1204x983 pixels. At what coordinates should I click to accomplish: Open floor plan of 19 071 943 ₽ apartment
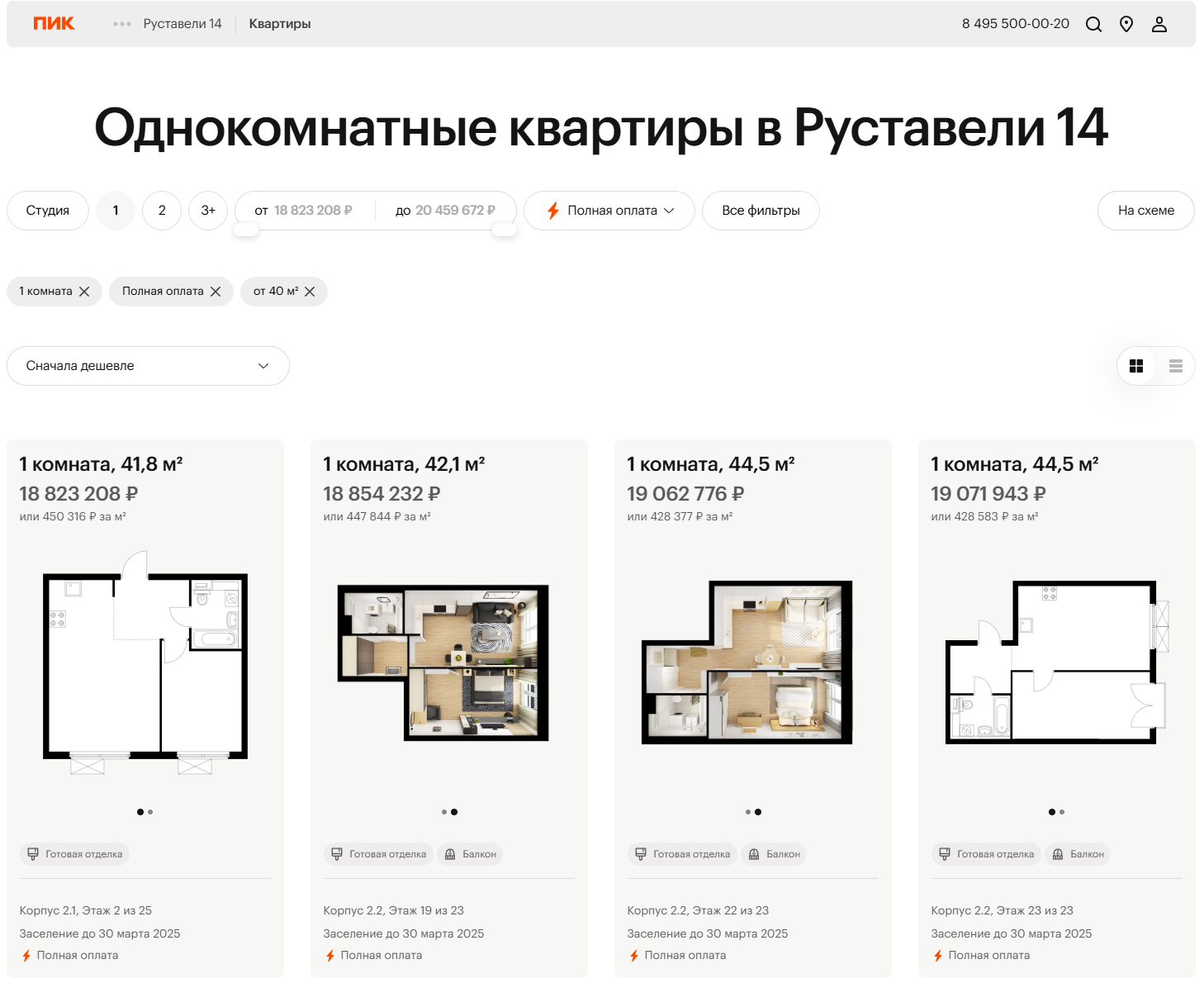pos(1056,662)
